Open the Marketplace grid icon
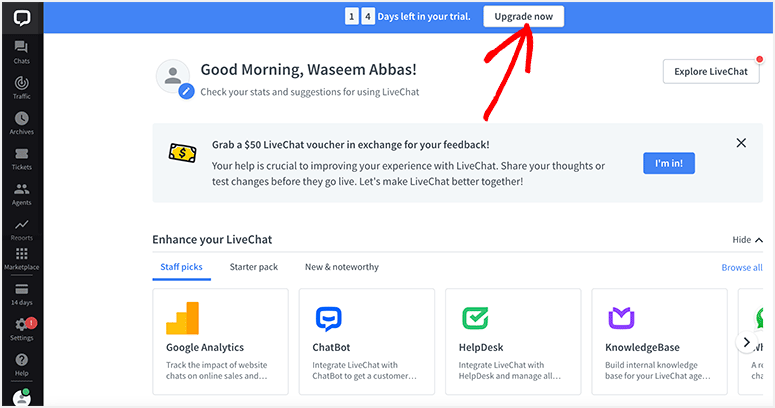 (21, 253)
